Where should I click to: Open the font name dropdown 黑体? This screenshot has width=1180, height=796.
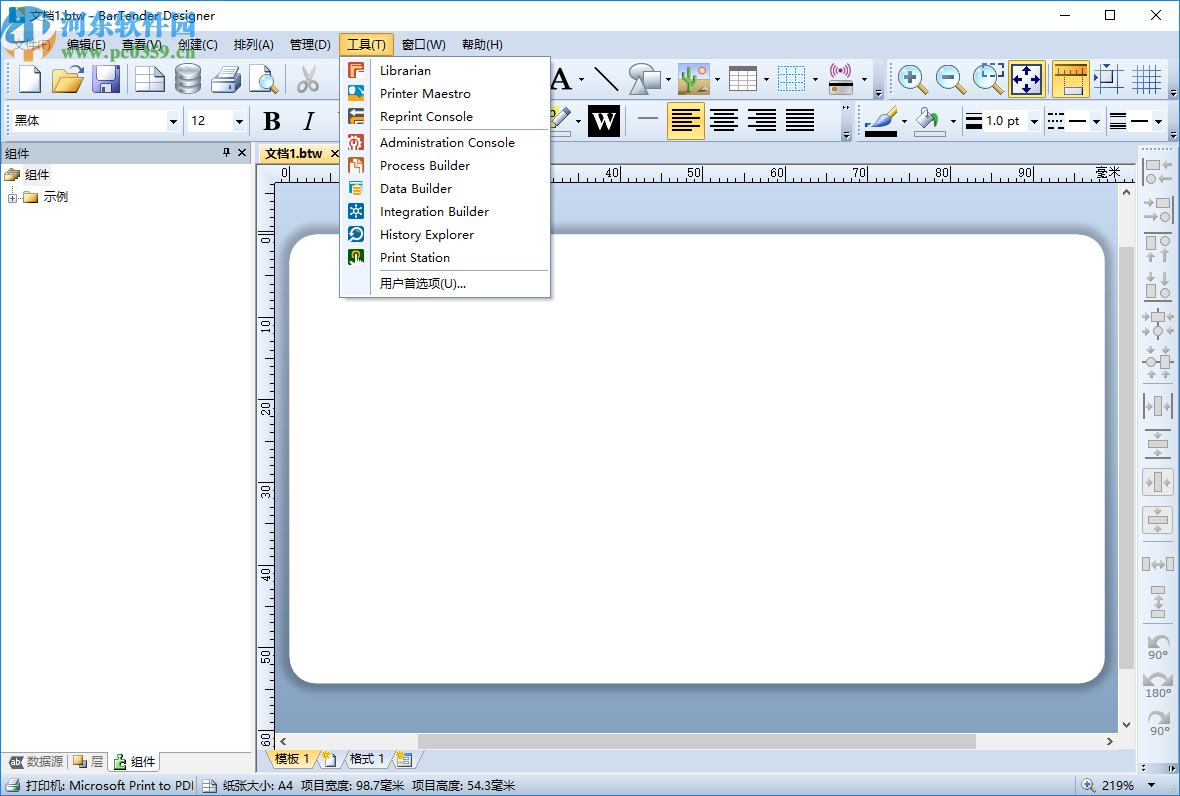(173, 121)
